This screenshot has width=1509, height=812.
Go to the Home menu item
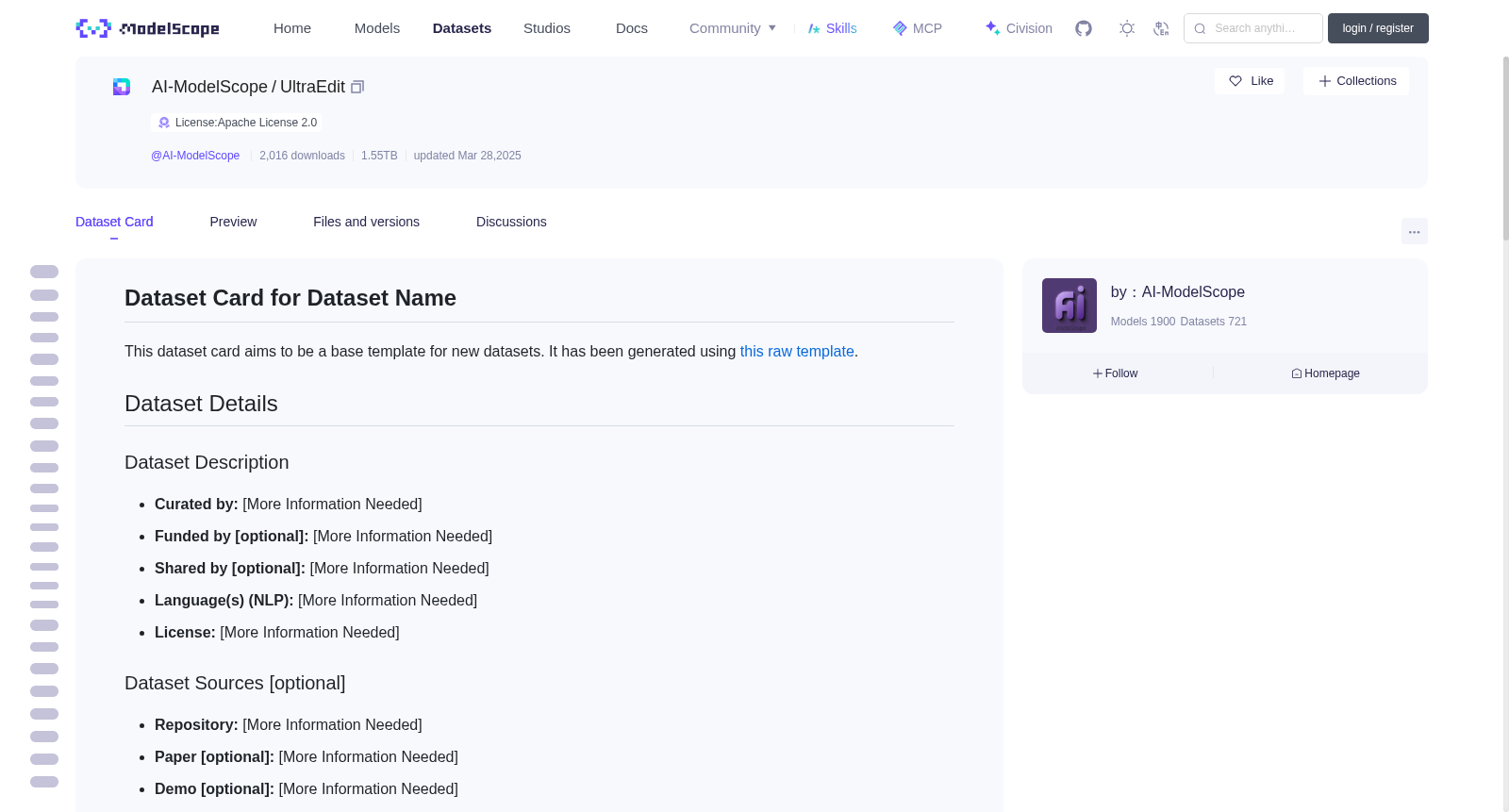[x=292, y=28]
